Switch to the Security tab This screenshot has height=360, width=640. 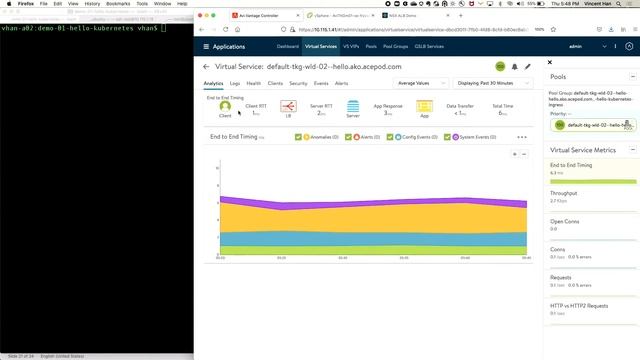(x=298, y=83)
